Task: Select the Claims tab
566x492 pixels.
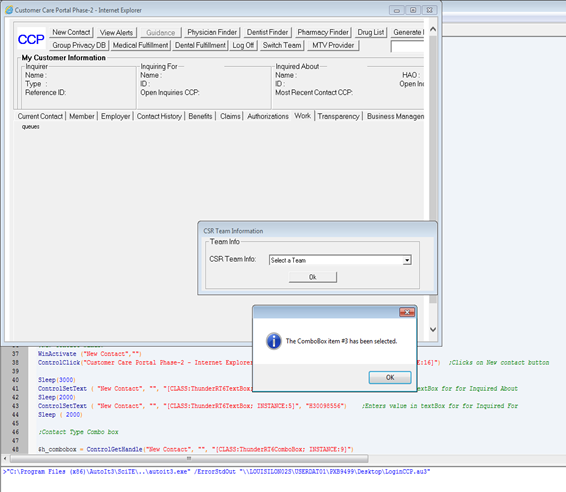Action: coord(230,116)
